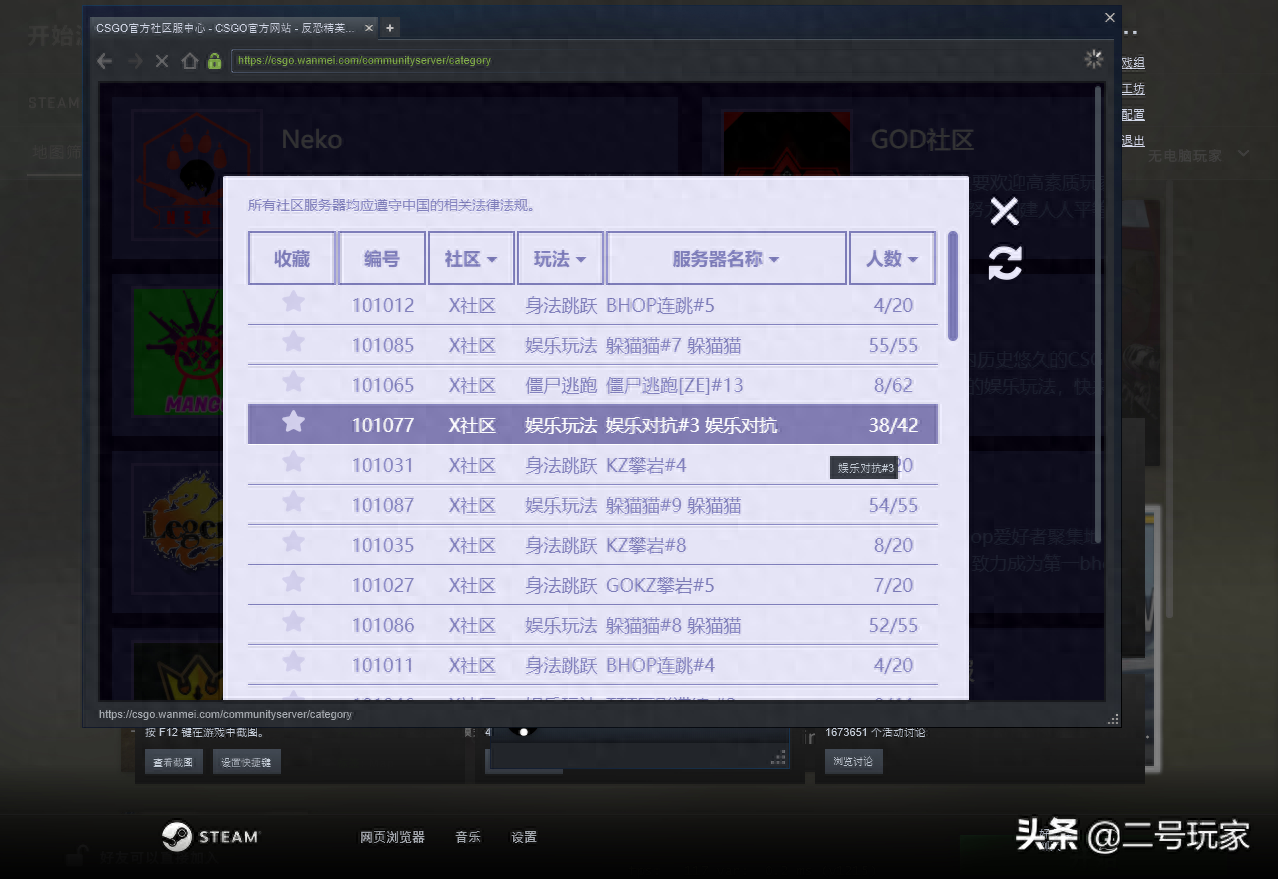Refresh the server list with circular arrows
The width and height of the screenshot is (1278, 879).
(x=1005, y=263)
